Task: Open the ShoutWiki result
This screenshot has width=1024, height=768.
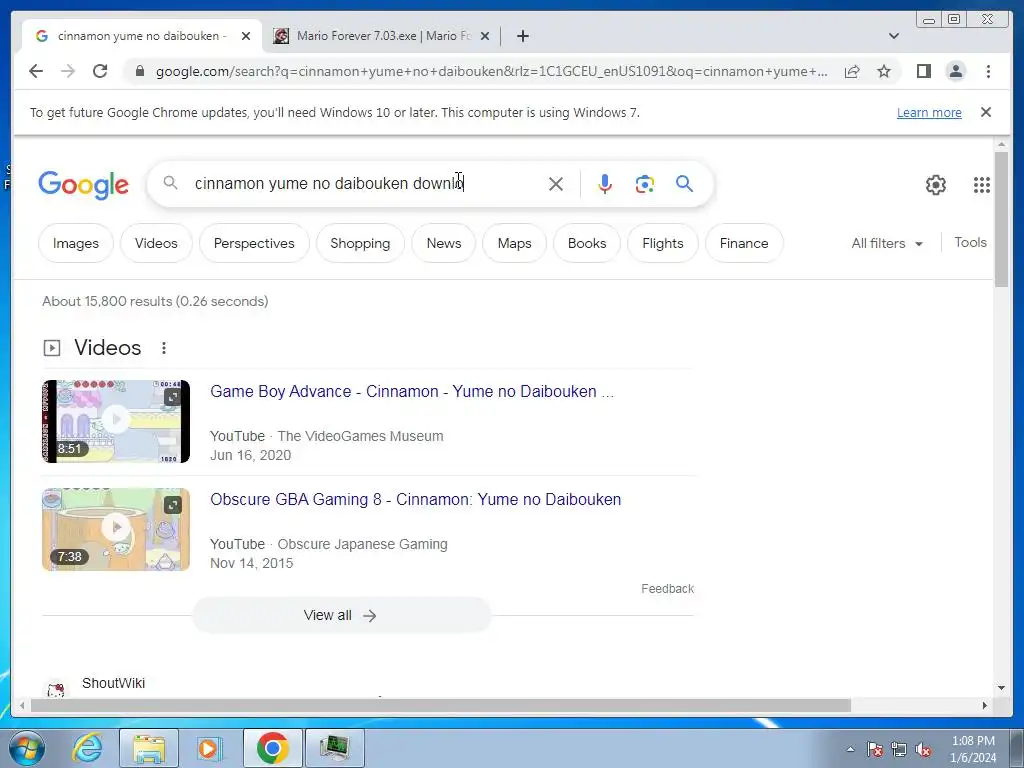Action: 113,683
